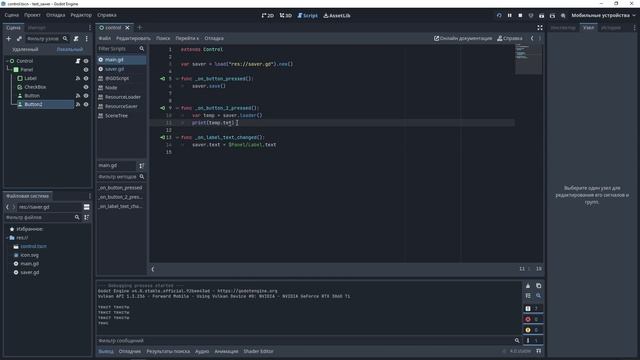Copy the output log contents

coord(538,286)
